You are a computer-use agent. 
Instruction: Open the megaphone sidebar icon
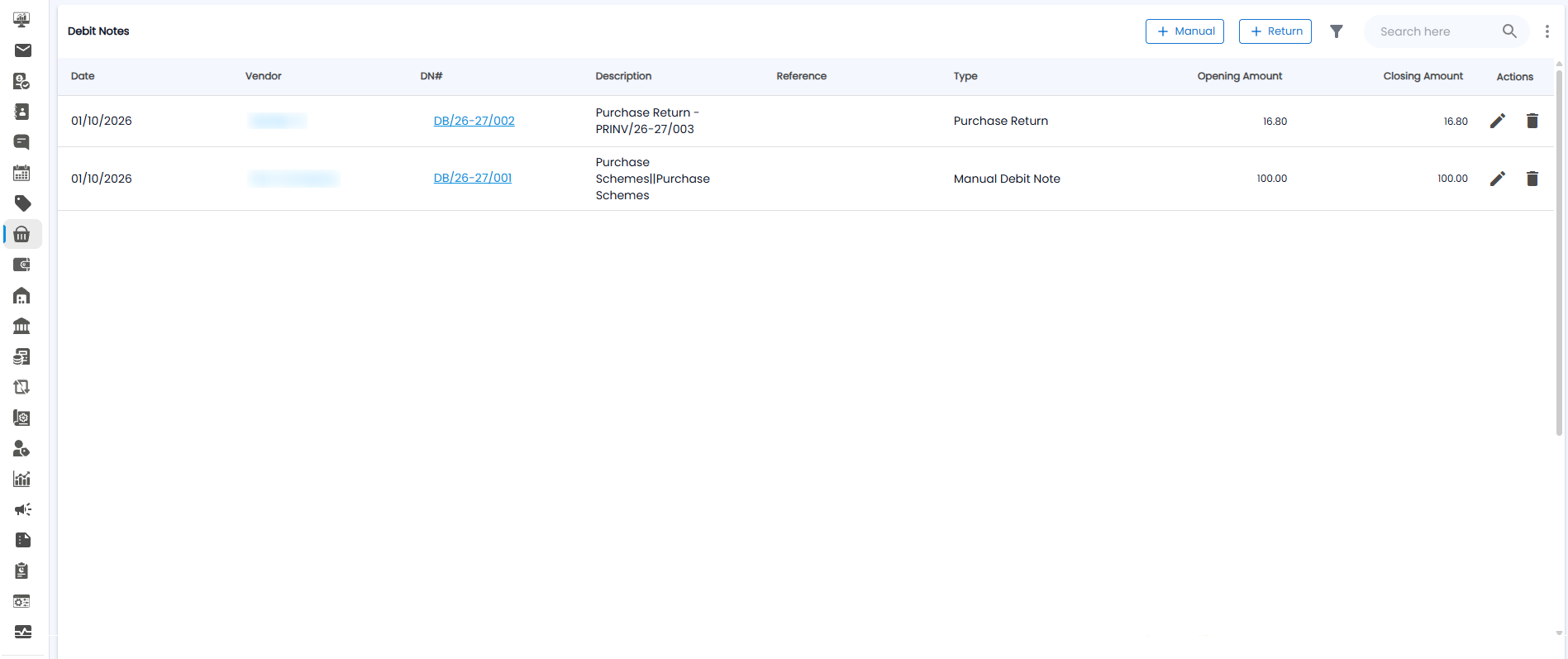[x=22, y=509]
